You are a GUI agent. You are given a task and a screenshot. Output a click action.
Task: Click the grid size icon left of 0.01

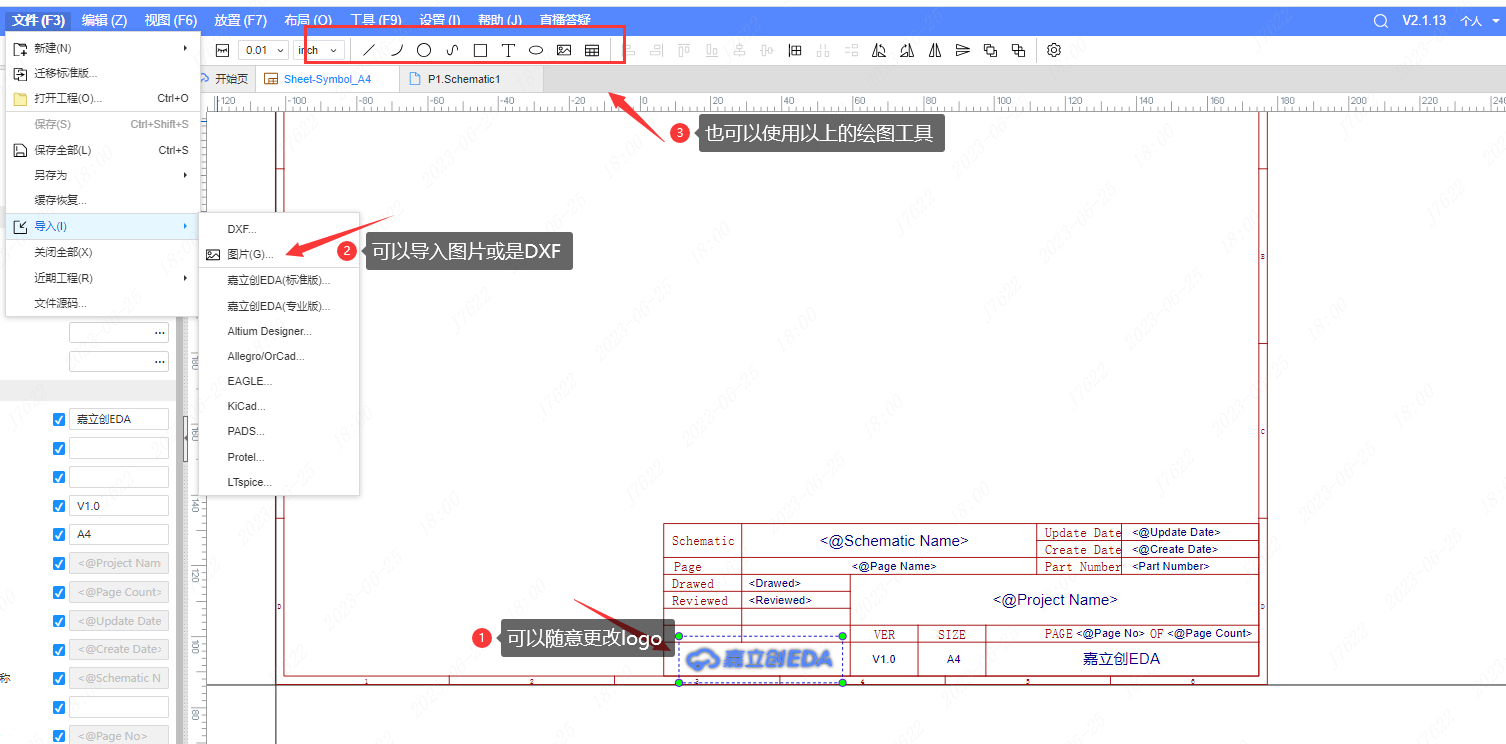[x=222, y=50]
